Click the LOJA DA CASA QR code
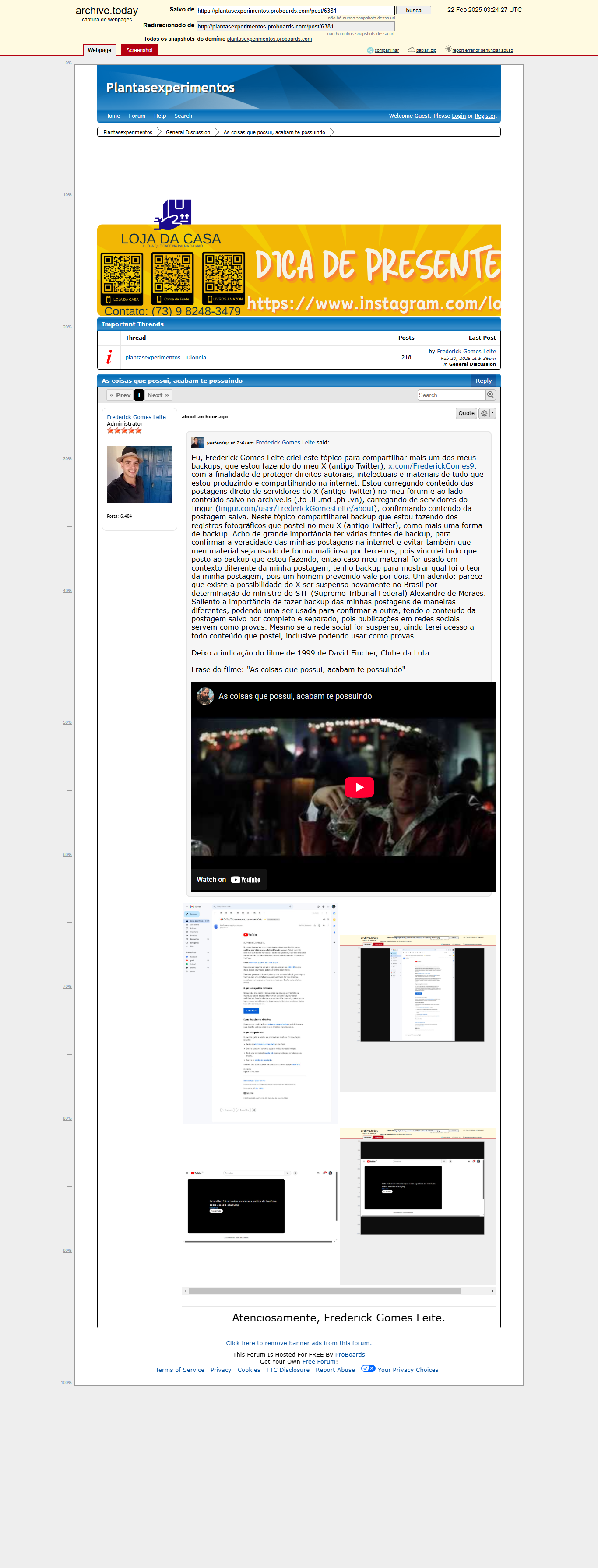The width and height of the screenshot is (598, 1568). (x=122, y=278)
